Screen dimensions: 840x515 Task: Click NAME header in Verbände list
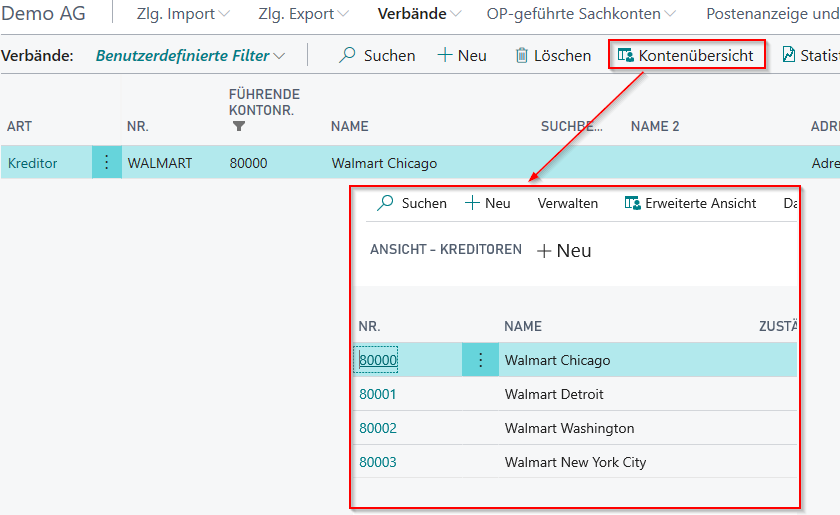pyautogui.click(x=349, y=126)
